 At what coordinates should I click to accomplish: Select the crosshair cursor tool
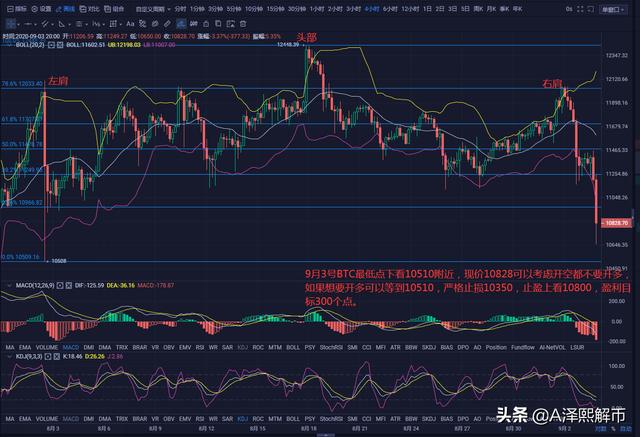click(x=11, y=24)
